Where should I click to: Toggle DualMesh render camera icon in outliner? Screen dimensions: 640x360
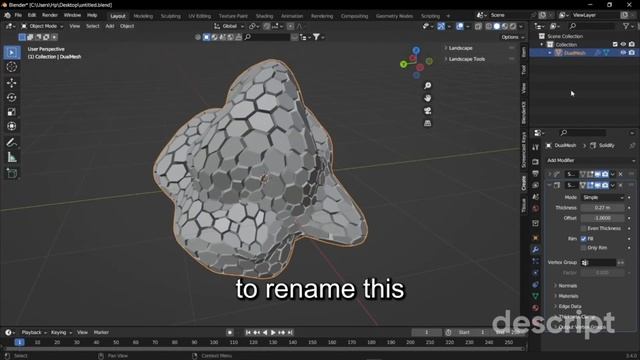pyautogui.click(x=632, y=53)
